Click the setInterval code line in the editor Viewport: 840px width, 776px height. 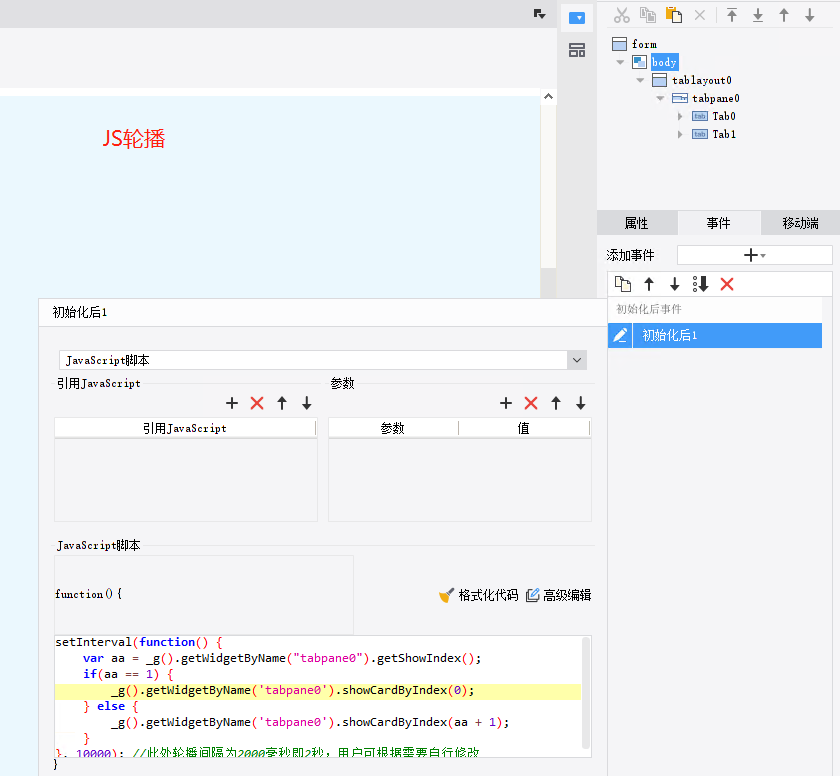click(x=139, y=642)
